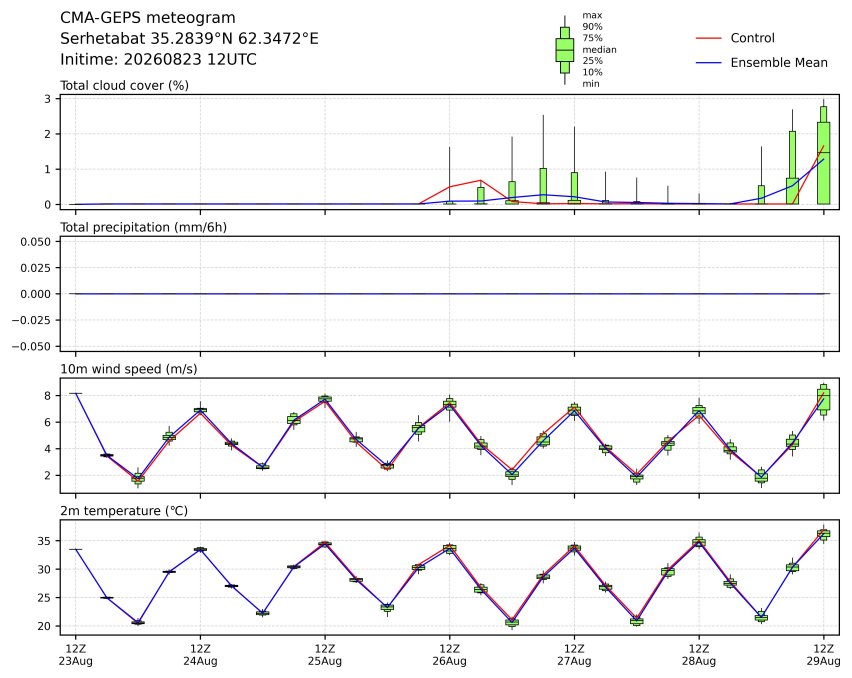Click the Control legend label
Image resolution: width=852 pixels, height=678 pixels.
tap(753, 38)
